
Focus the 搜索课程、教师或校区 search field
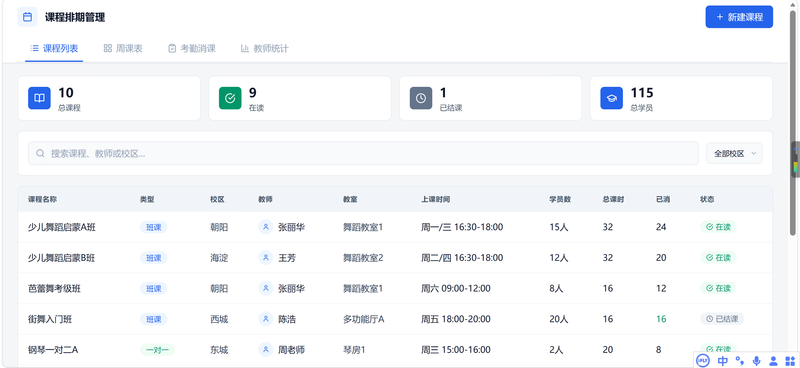tap(363, 153)
